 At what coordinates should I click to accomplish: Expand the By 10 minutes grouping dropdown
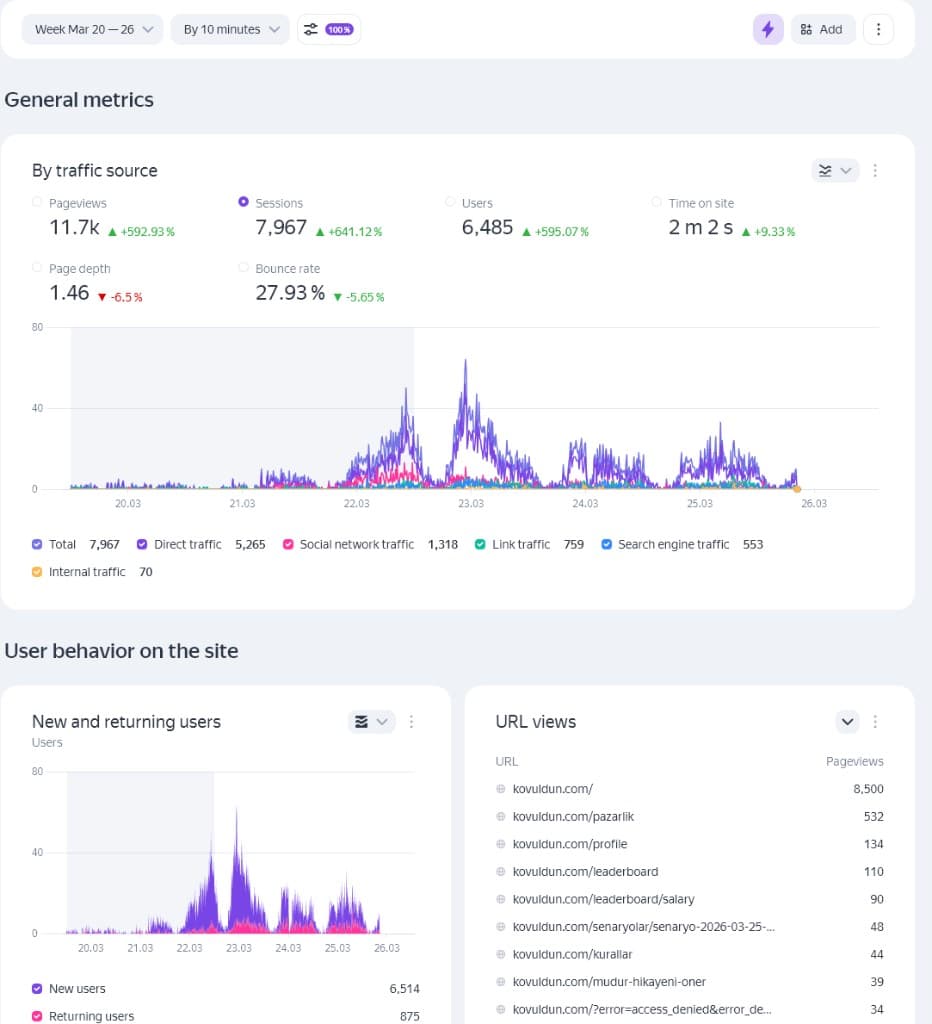point(230,29)
